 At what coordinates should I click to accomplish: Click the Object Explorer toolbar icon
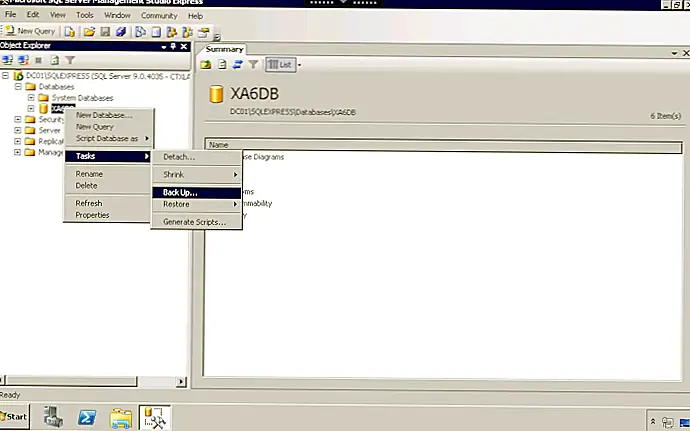point(171,32)
